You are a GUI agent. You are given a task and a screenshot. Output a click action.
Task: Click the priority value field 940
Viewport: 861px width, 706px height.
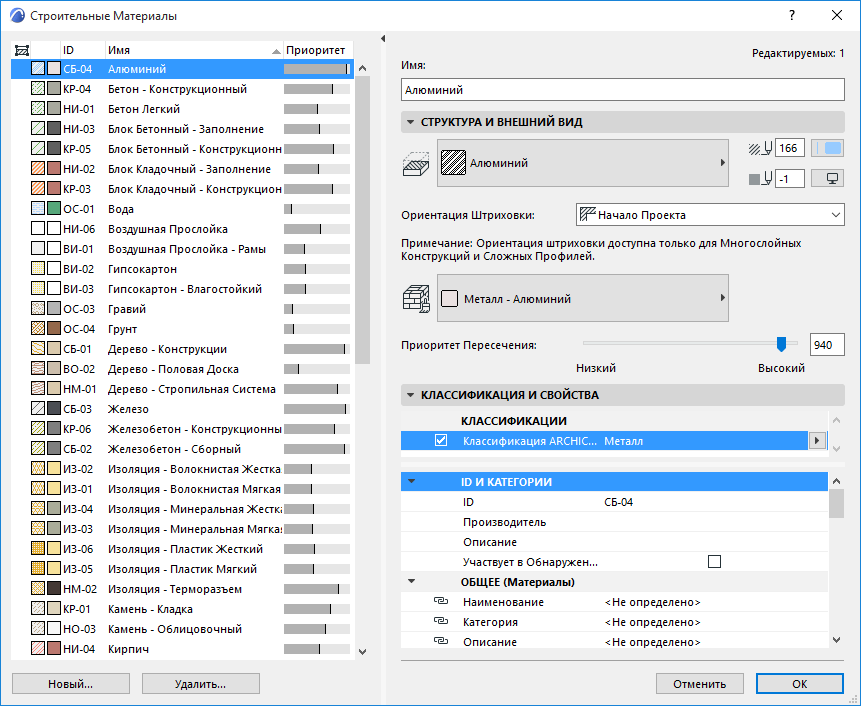827,345
